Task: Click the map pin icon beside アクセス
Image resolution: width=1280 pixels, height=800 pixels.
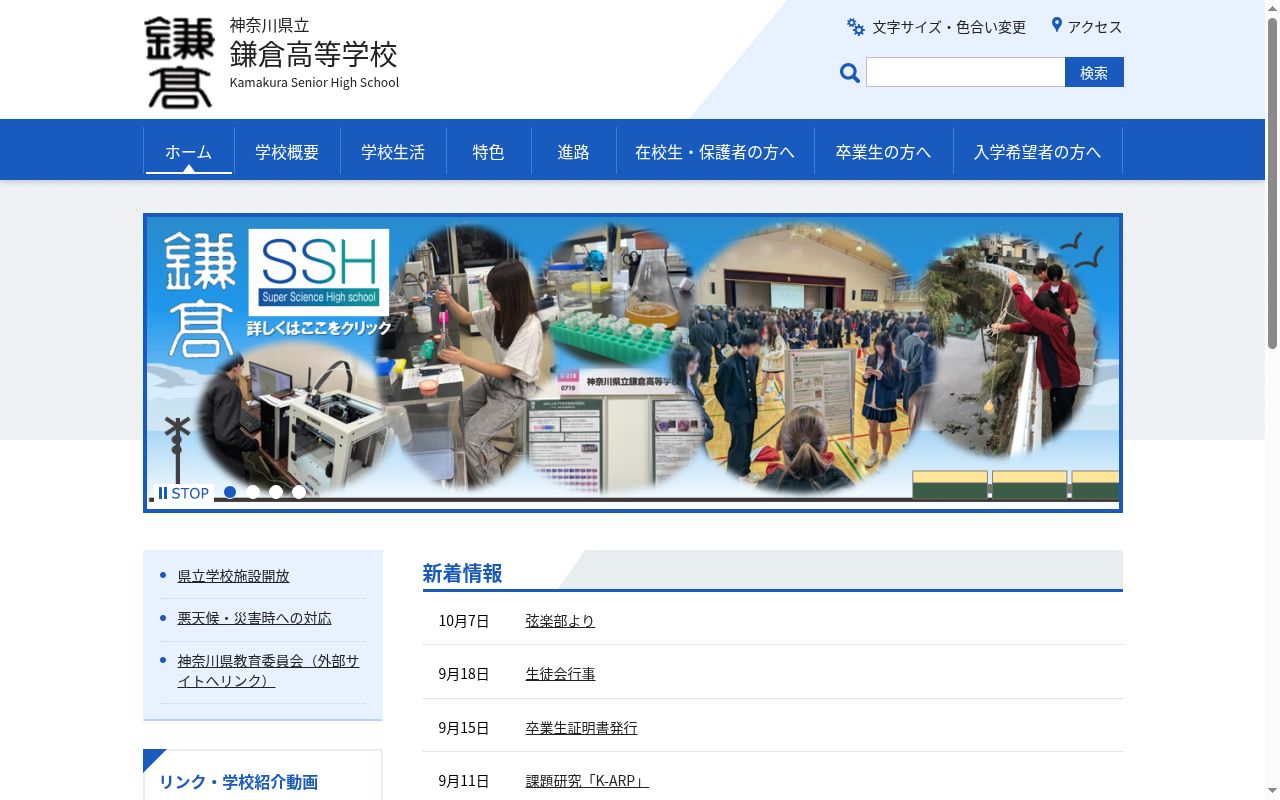Action: 1056,25
